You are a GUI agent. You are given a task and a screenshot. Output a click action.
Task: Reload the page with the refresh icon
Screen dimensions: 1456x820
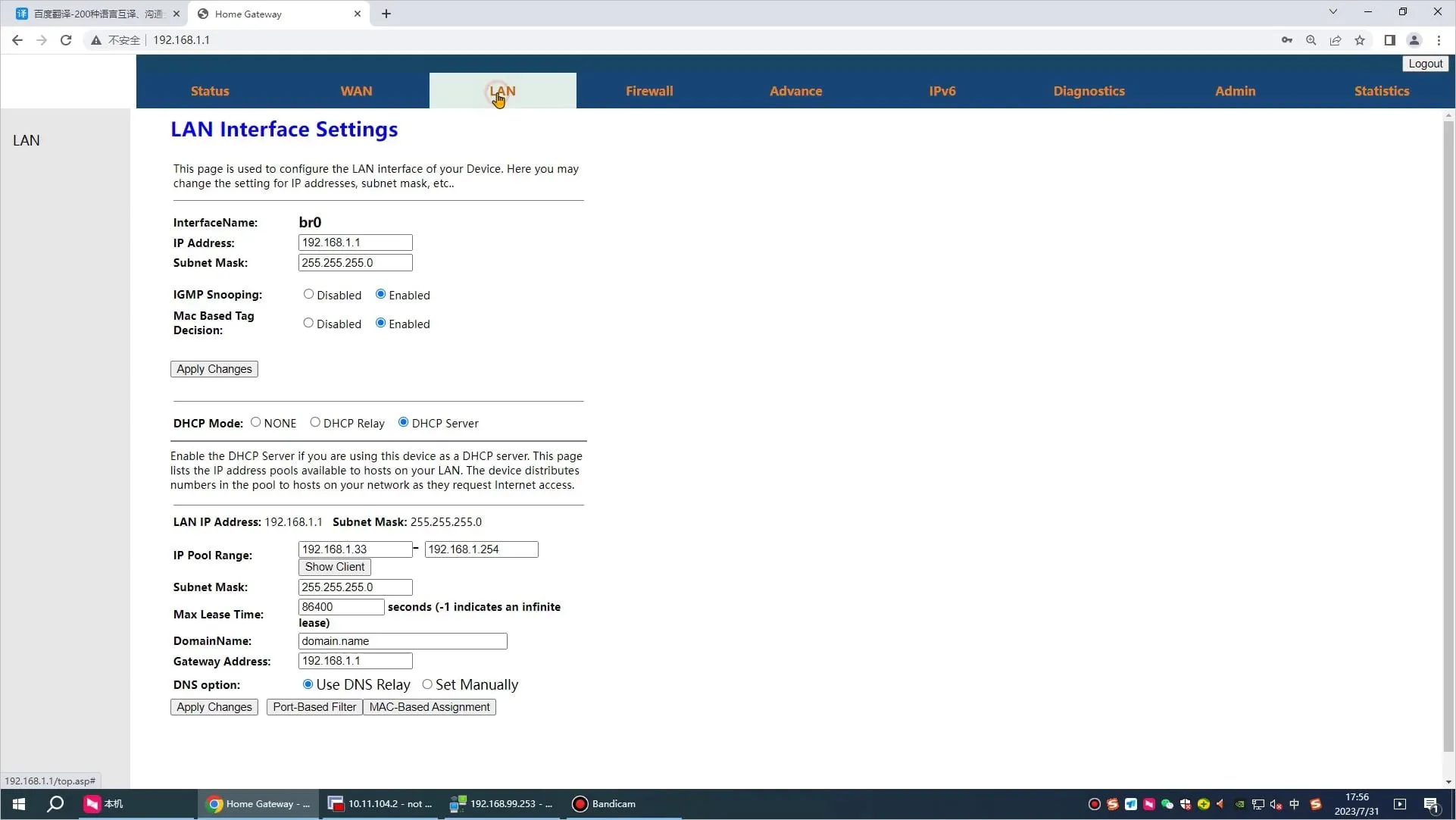(66, 40)
